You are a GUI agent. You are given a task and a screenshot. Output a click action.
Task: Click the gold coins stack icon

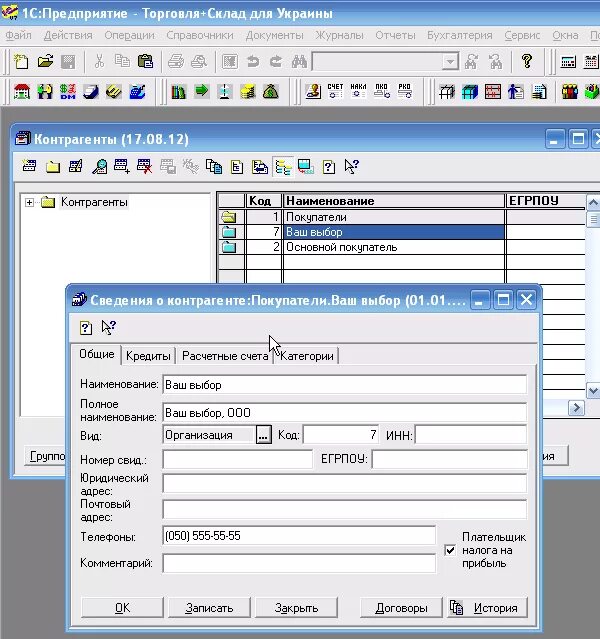tap(247, 91)
